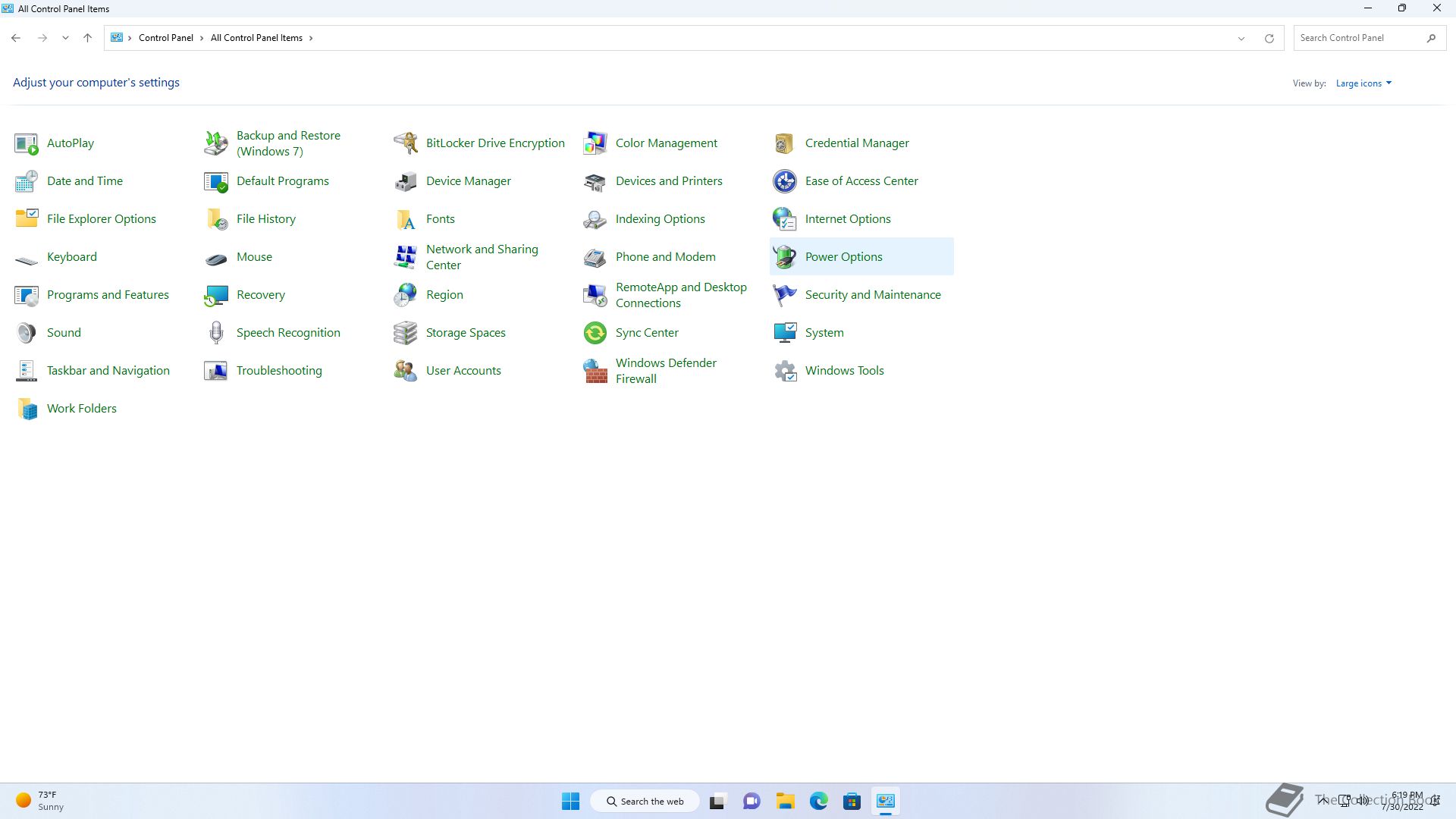This screenshot has width=1456, height=819.
Task: Open the Sync Center icon
Action: pos(595,333)
